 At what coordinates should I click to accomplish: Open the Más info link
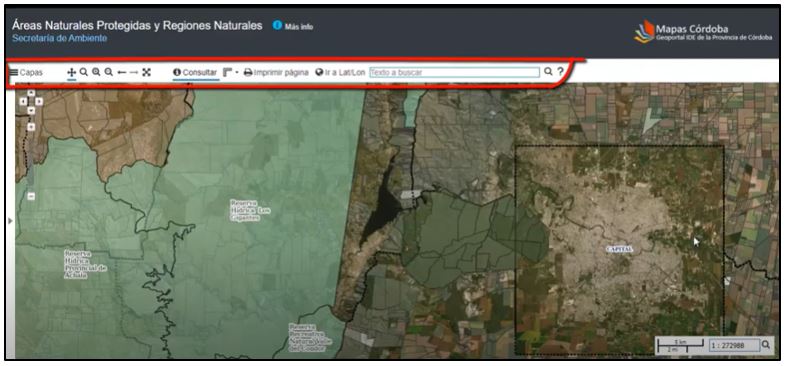click(293, 26)
